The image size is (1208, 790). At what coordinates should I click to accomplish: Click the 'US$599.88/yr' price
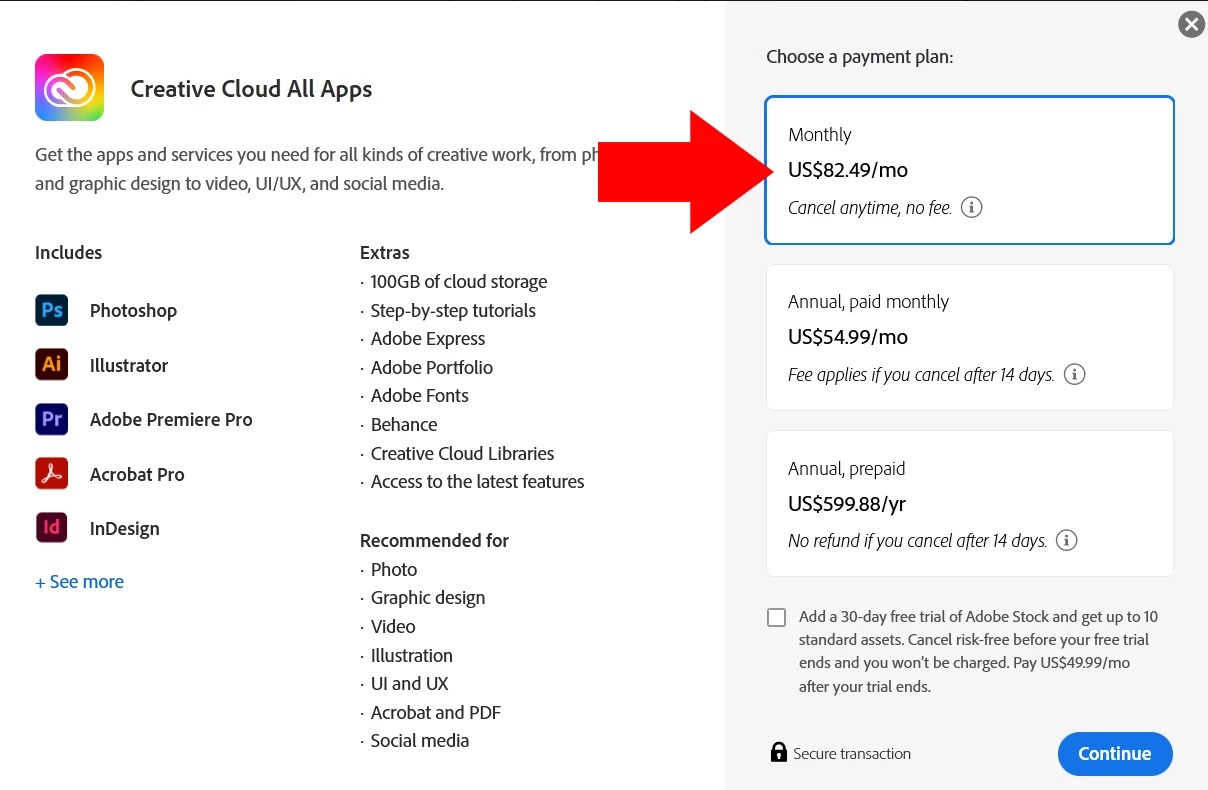[847, 504]
